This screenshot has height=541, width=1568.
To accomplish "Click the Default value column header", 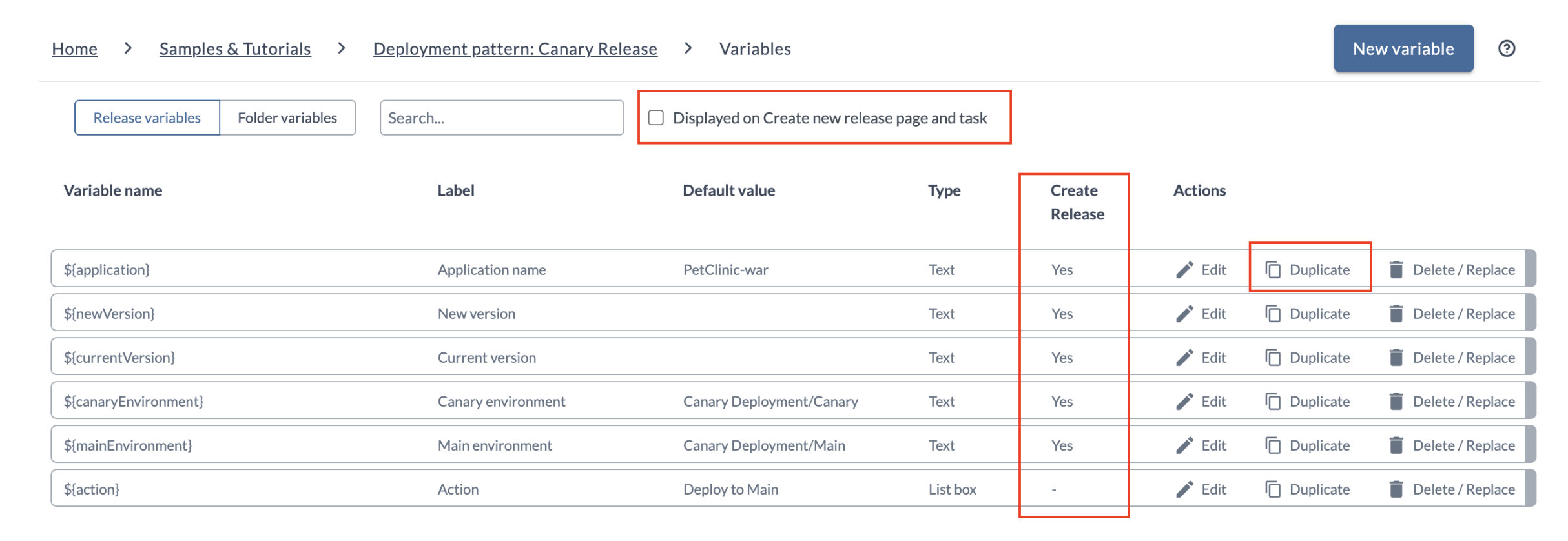I will (x=729, y=190).
